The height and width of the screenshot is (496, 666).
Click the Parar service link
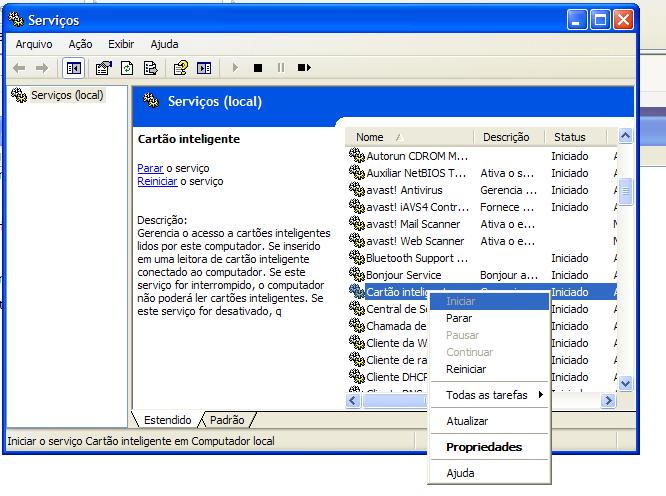[150, 168]
